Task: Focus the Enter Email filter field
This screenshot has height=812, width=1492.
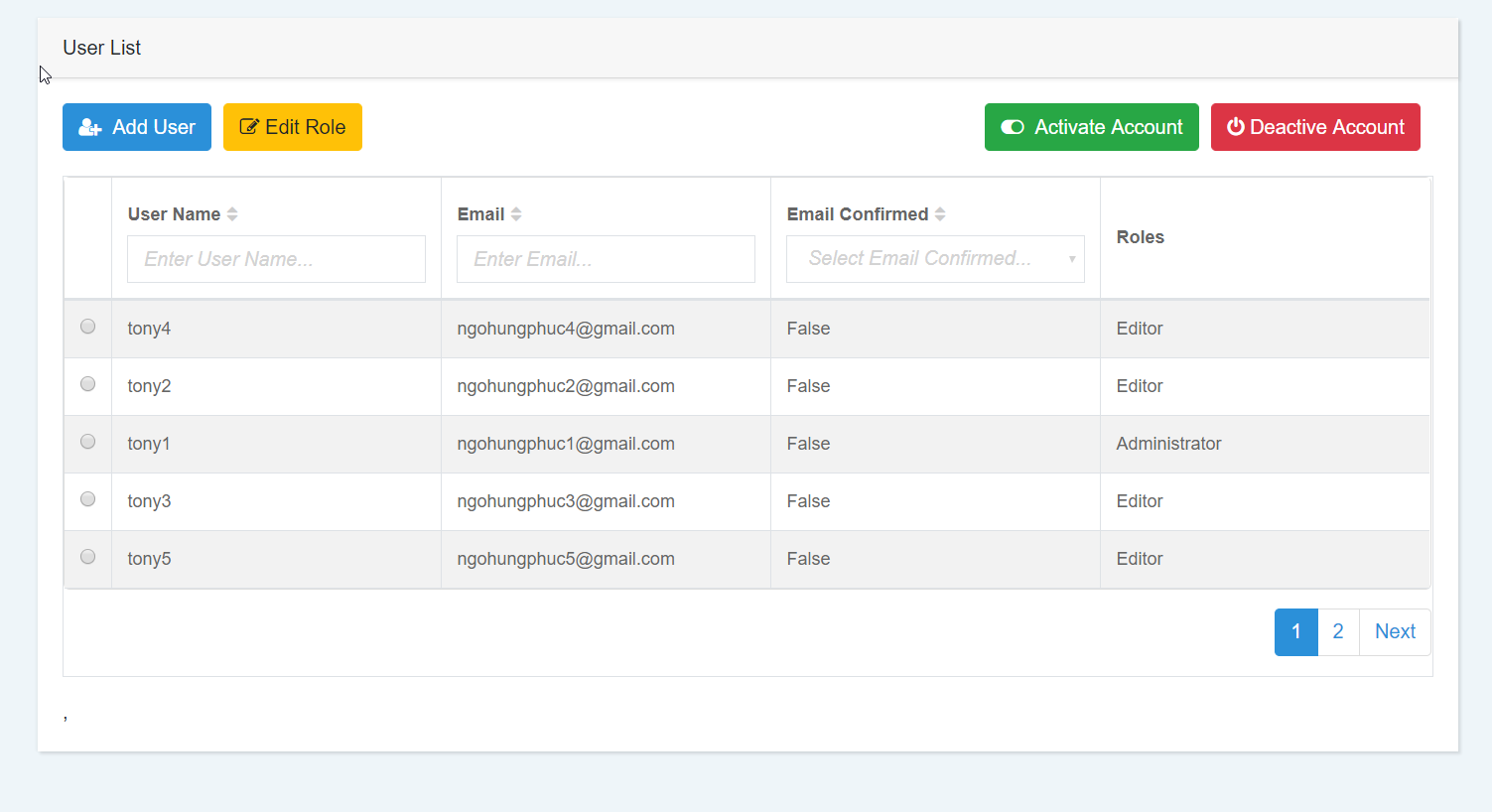Action: (x=606, y=259)
